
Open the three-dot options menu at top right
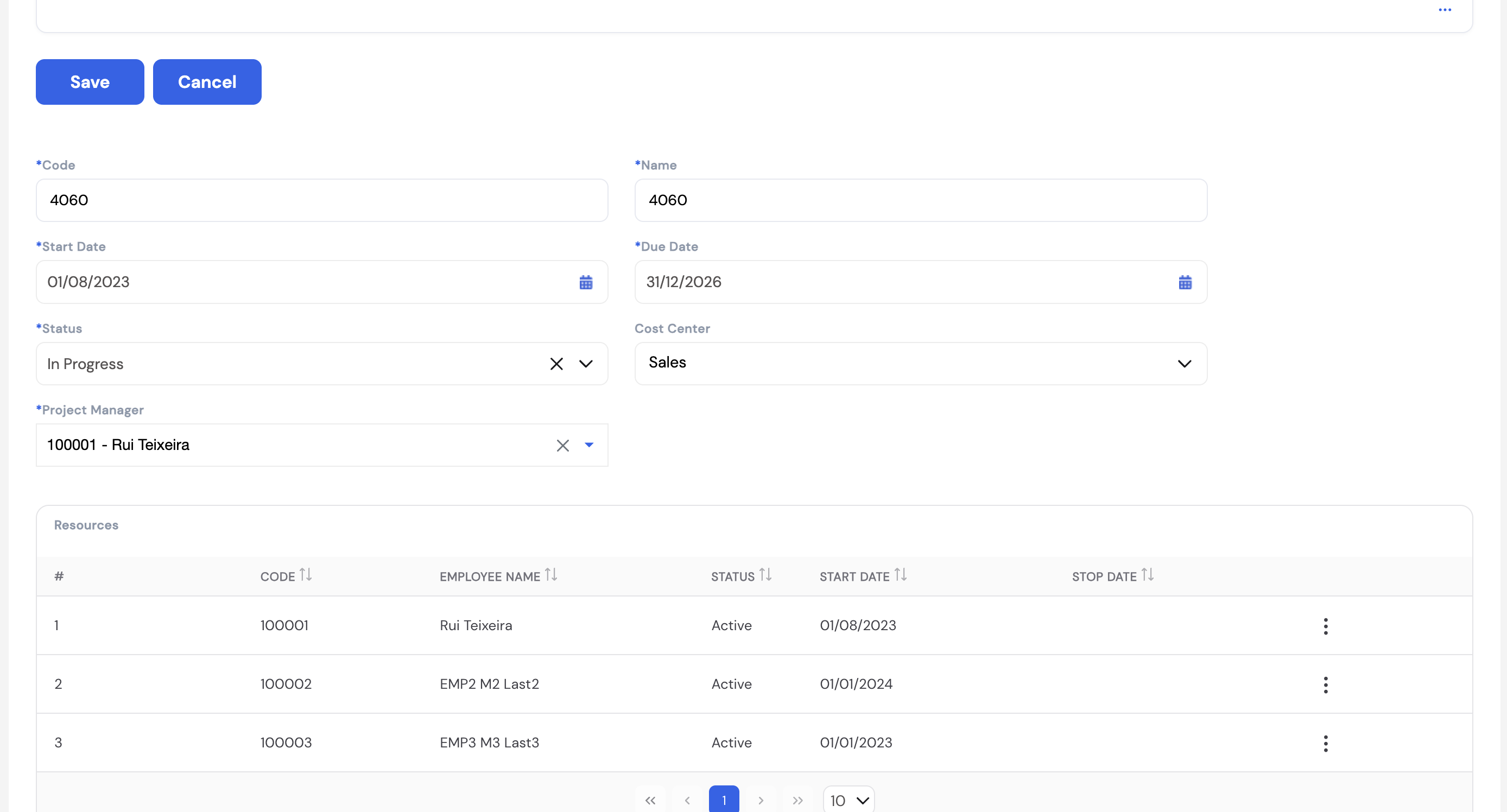click(1445, 10)
